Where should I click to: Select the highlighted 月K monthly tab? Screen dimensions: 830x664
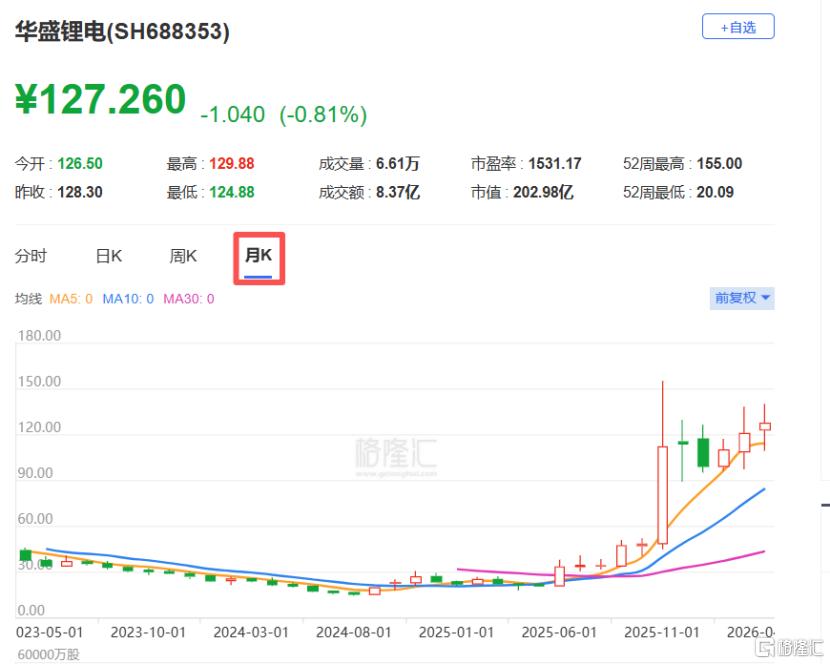tap(258, 256)
